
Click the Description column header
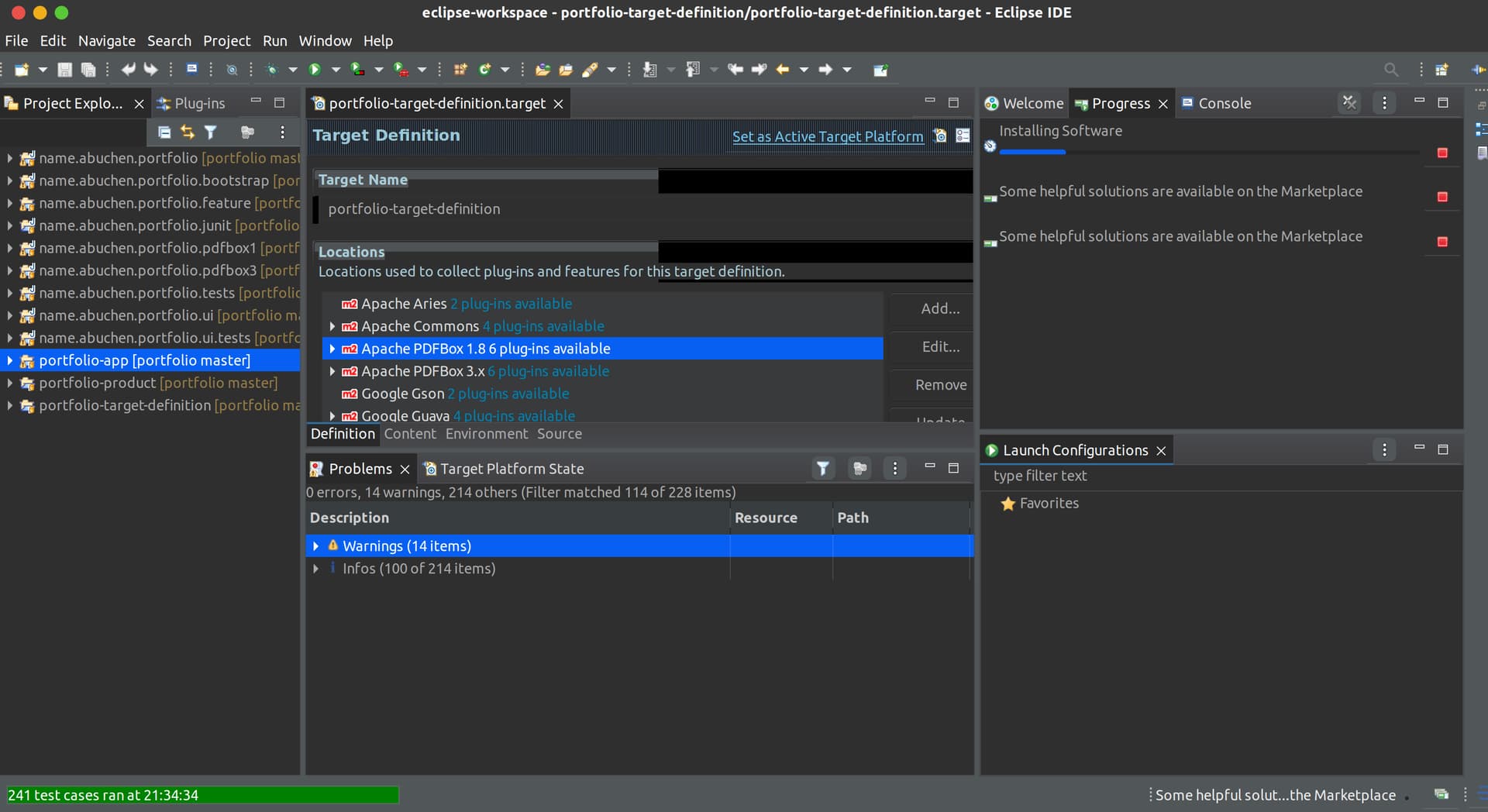point(517,518)
